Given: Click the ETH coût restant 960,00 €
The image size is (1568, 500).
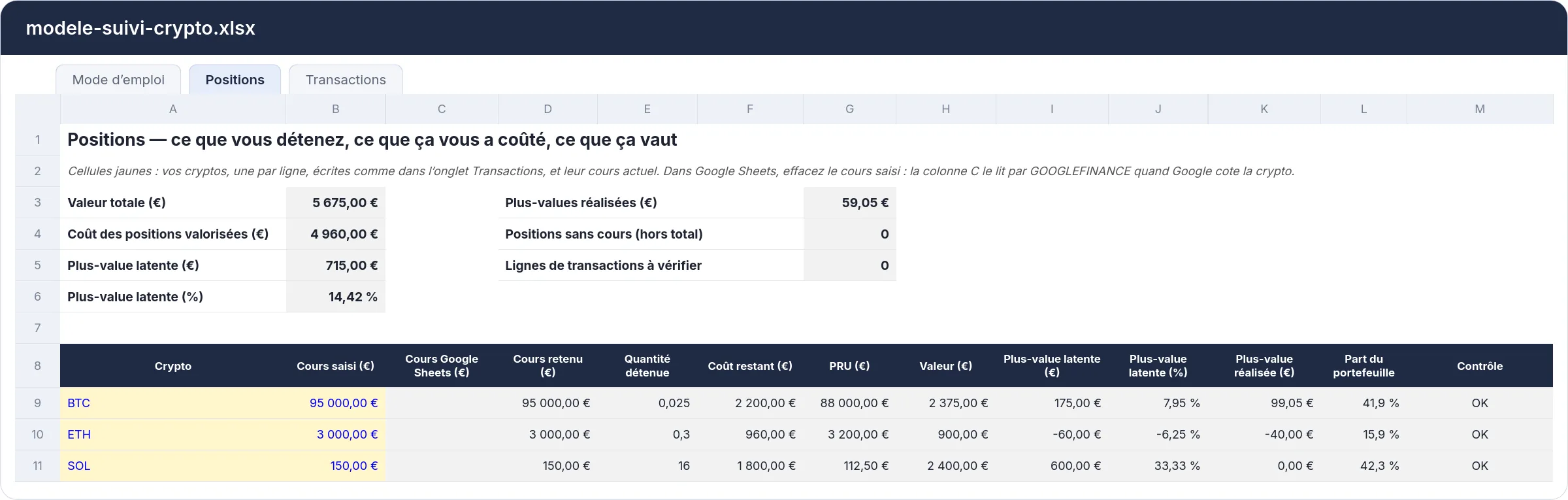Looking at the screenshot, I should 750,435.
